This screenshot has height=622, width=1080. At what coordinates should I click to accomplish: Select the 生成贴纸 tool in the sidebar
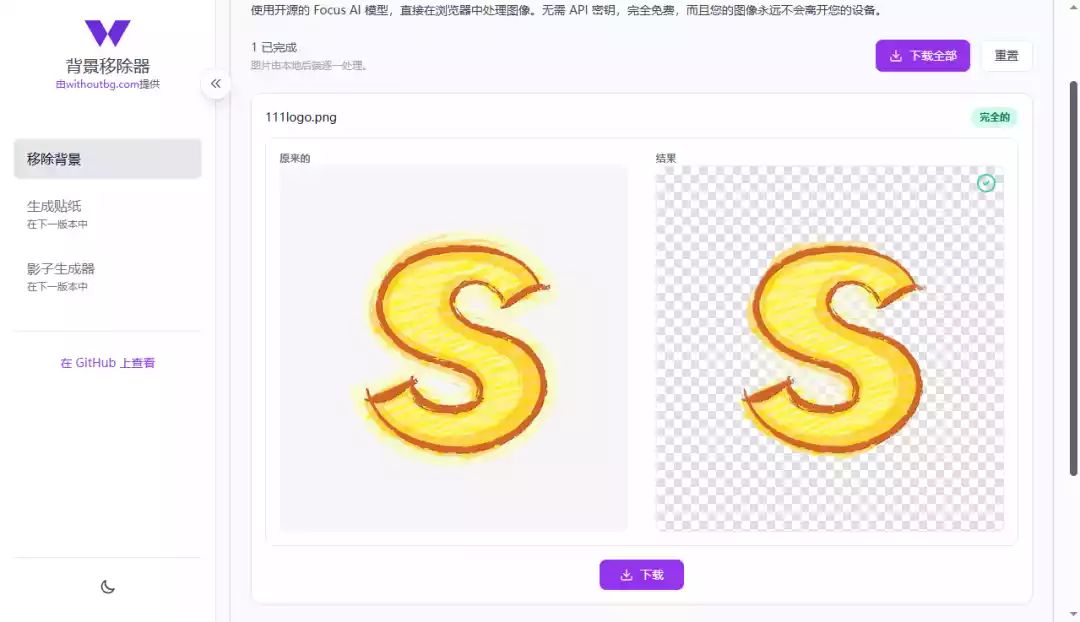point(107,213)
